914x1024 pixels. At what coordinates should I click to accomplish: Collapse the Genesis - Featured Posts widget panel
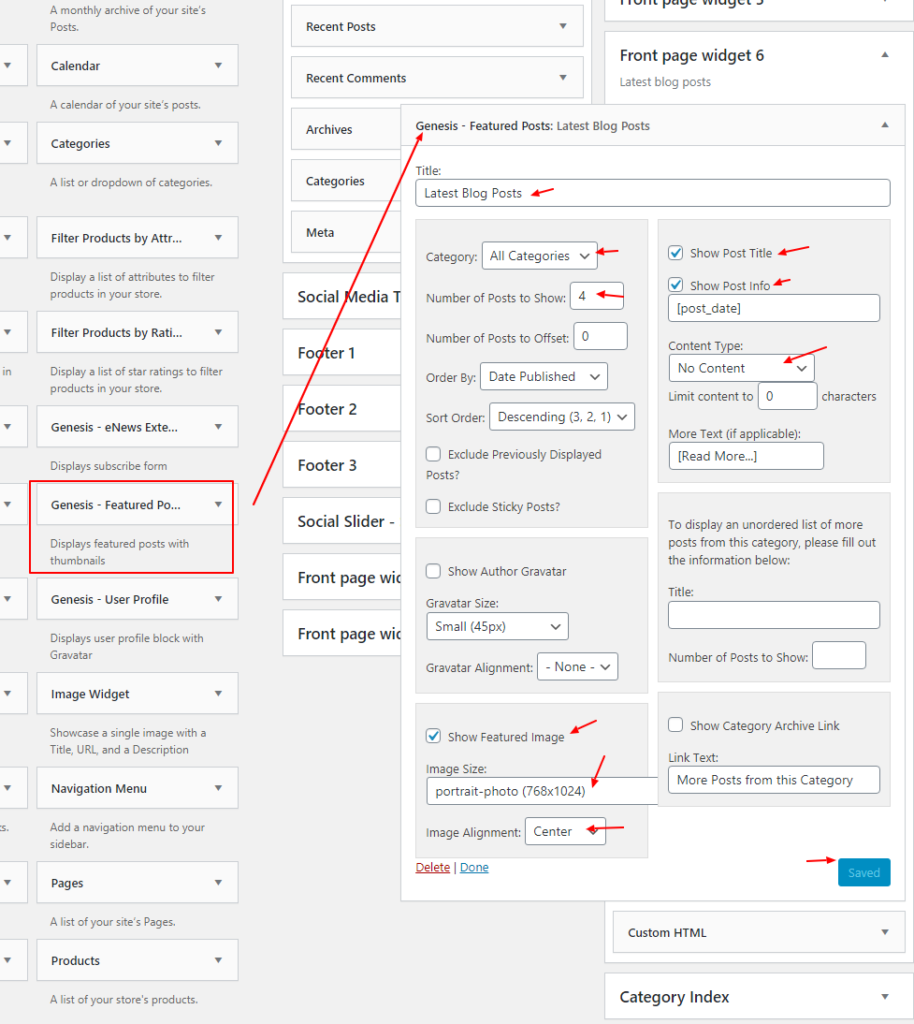click(885, 125)
